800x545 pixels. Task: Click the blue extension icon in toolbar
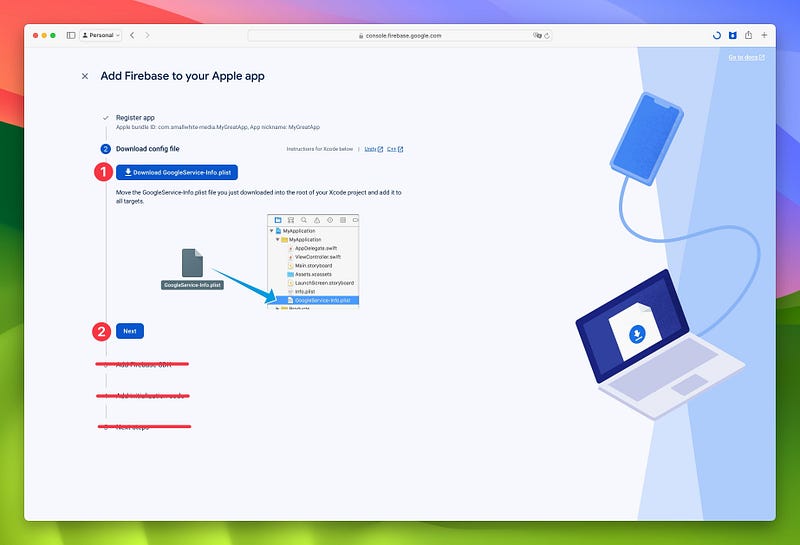[x=733, y=35]
